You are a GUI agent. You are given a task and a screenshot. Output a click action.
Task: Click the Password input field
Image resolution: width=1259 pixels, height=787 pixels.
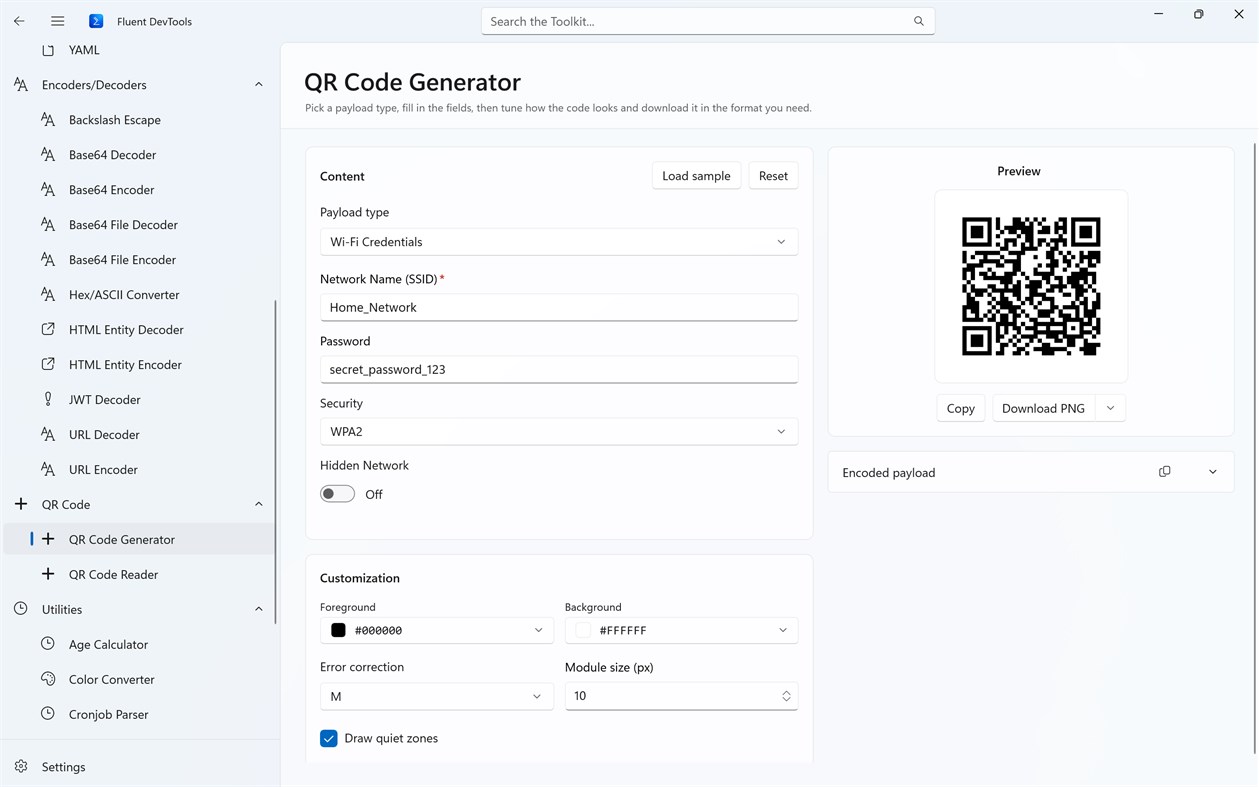pos(559,369)
